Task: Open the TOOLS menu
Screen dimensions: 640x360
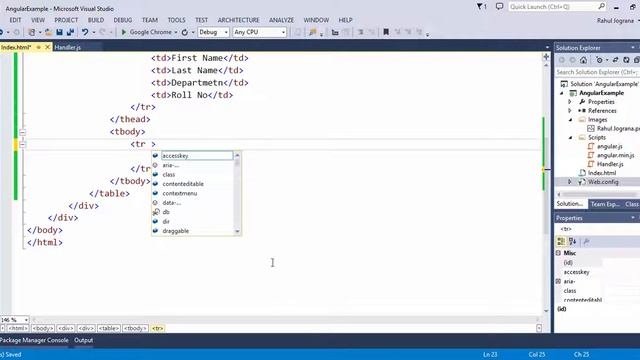Action: coord(176,20)
